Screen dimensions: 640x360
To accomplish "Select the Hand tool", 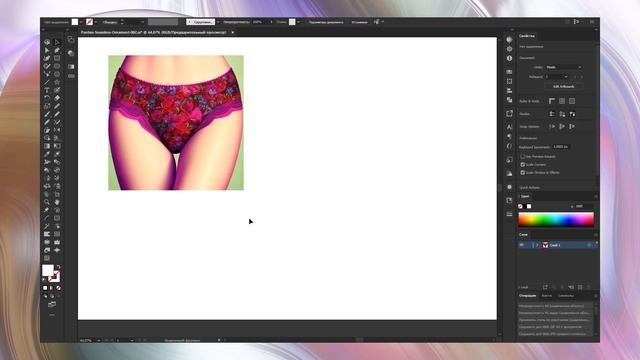I will (x=57, y=202).
